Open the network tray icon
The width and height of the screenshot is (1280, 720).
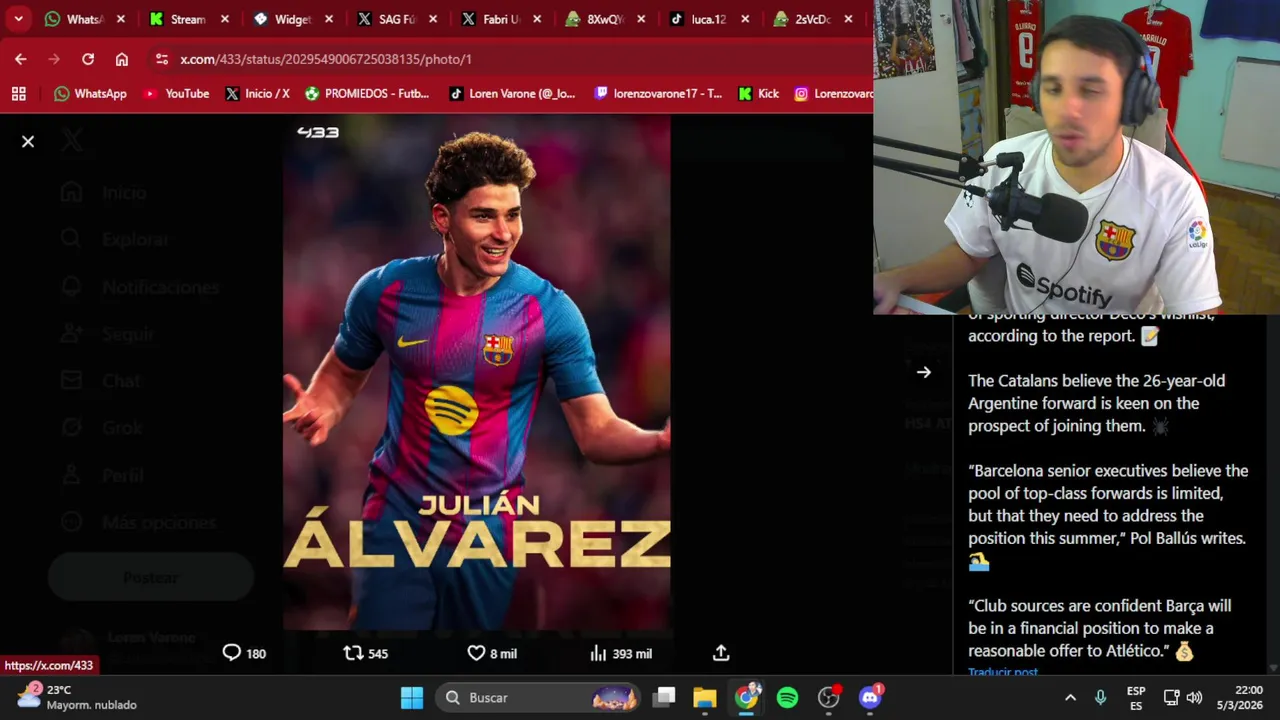pos(1171,697)
